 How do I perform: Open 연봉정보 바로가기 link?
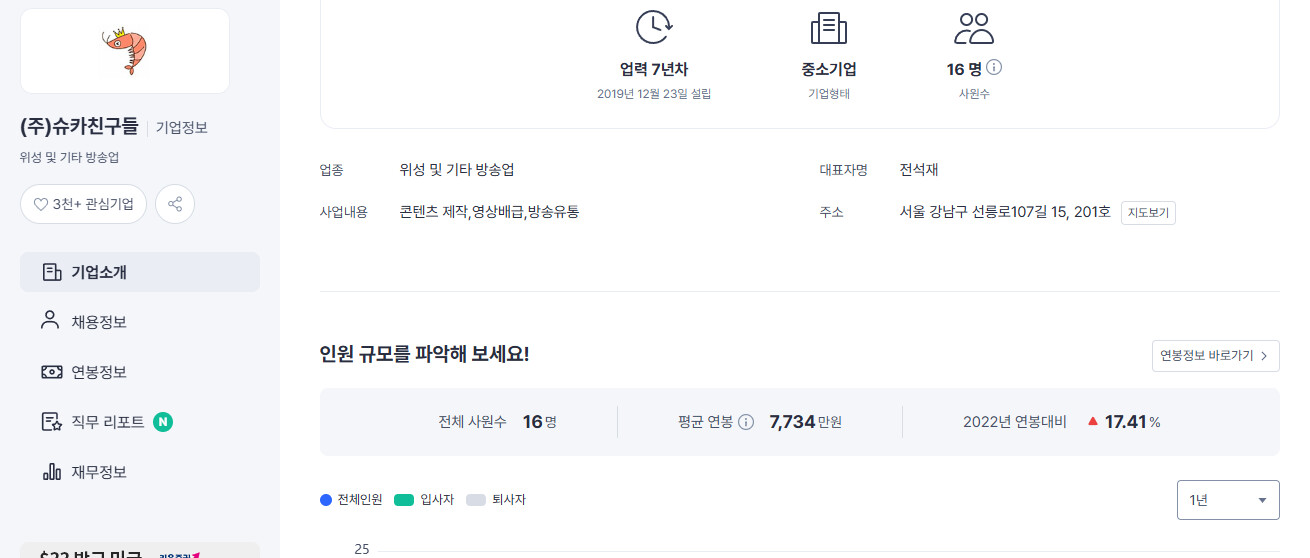point(1215,355)
